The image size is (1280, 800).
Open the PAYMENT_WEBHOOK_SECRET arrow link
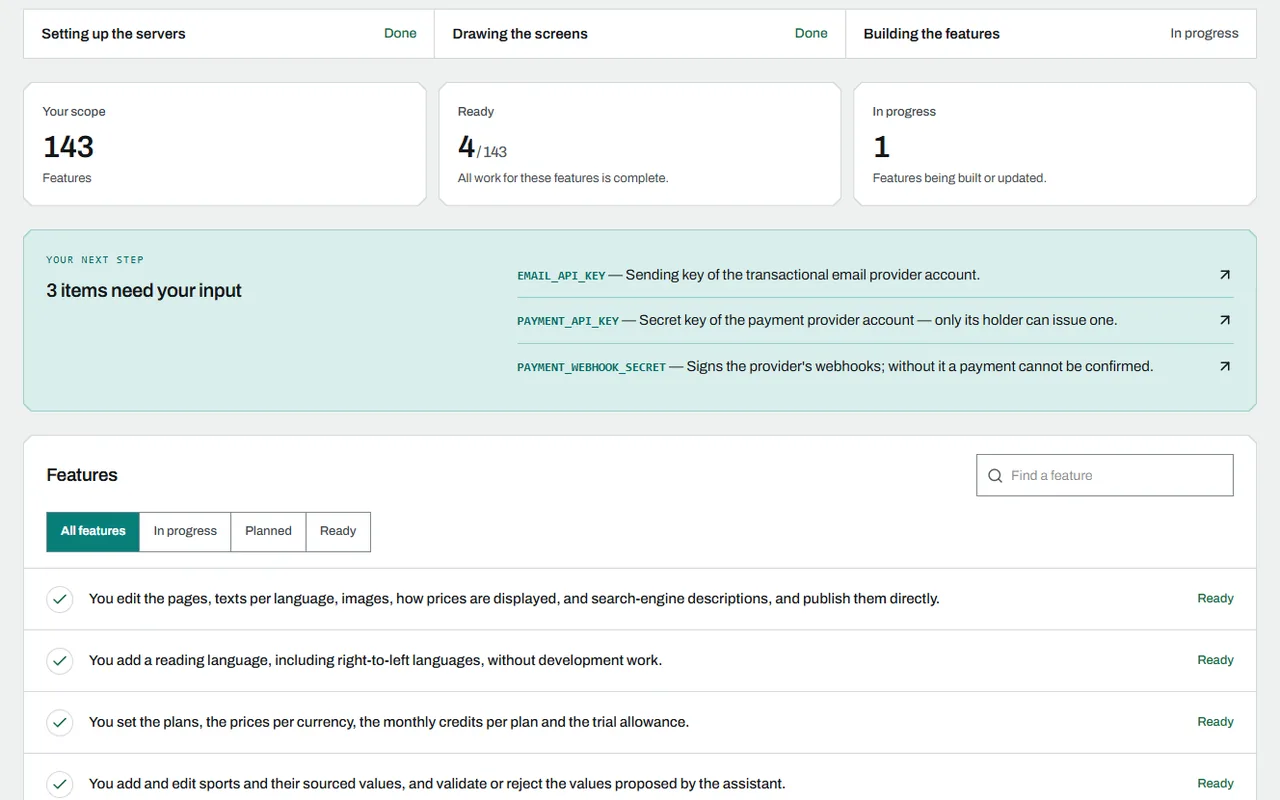1225,366
